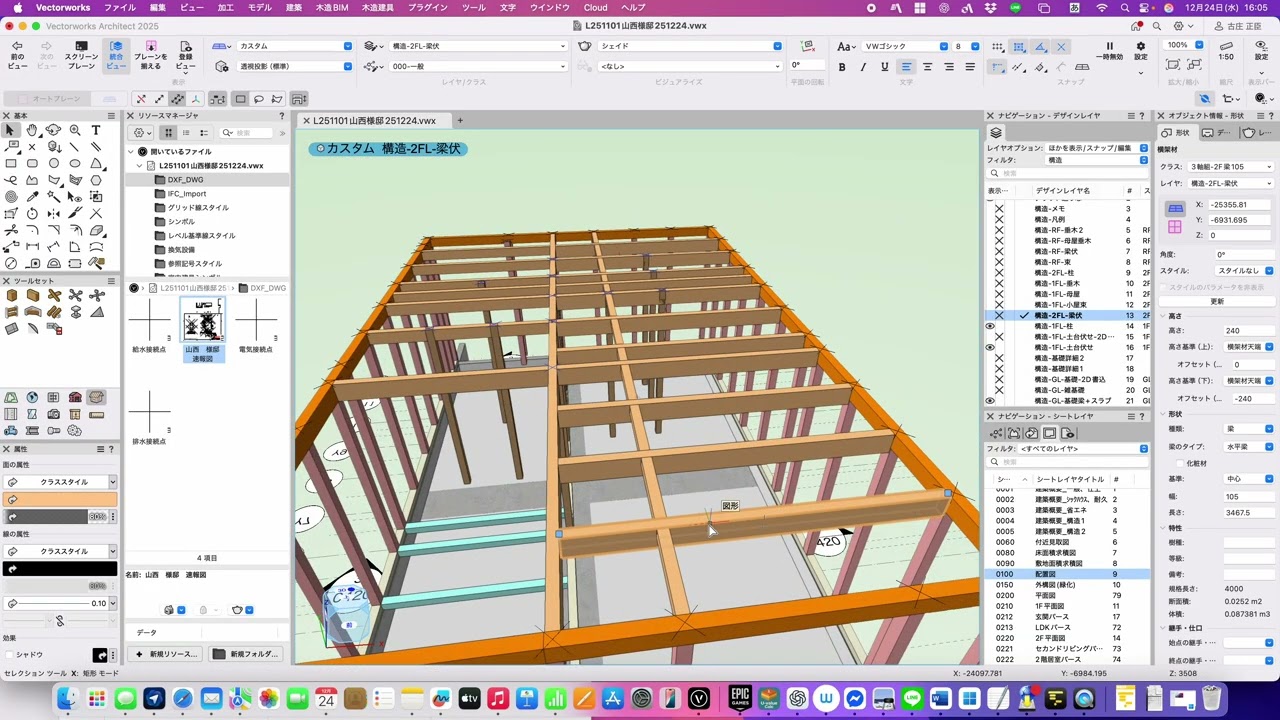Open the Calendar app in the Dock

pos(326,698)
